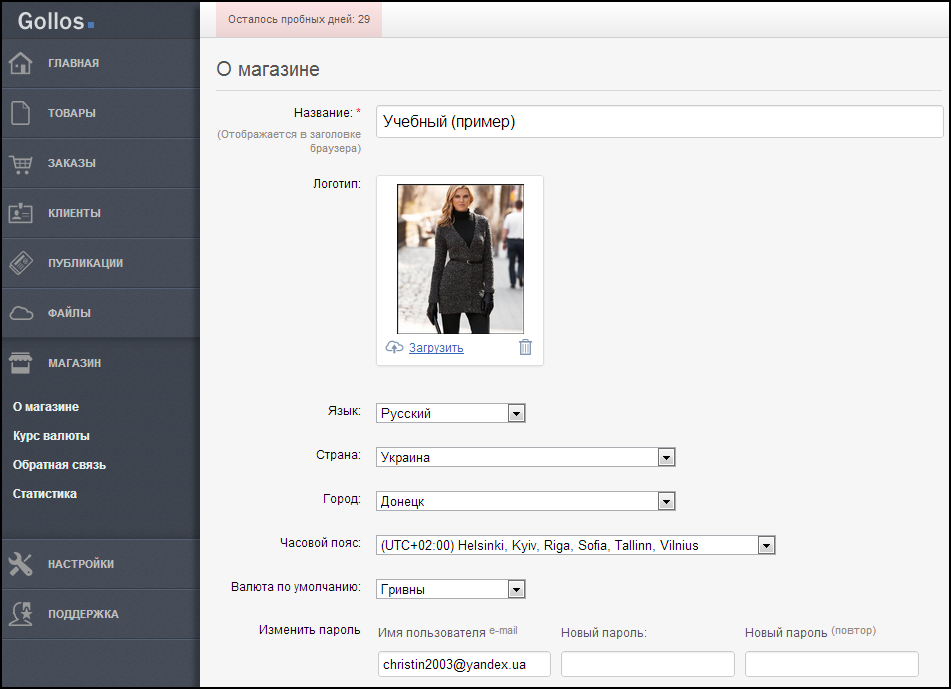Image resolution: width=951 pixels, height=689 pixels.
Task: Open the Настройки menu label
Action: point(81,564)
